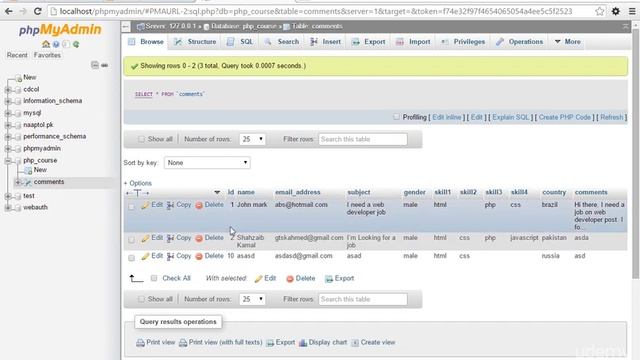Click the lower Filter rows search field
This screenshot has width=640, height=360.
(362, 299)
